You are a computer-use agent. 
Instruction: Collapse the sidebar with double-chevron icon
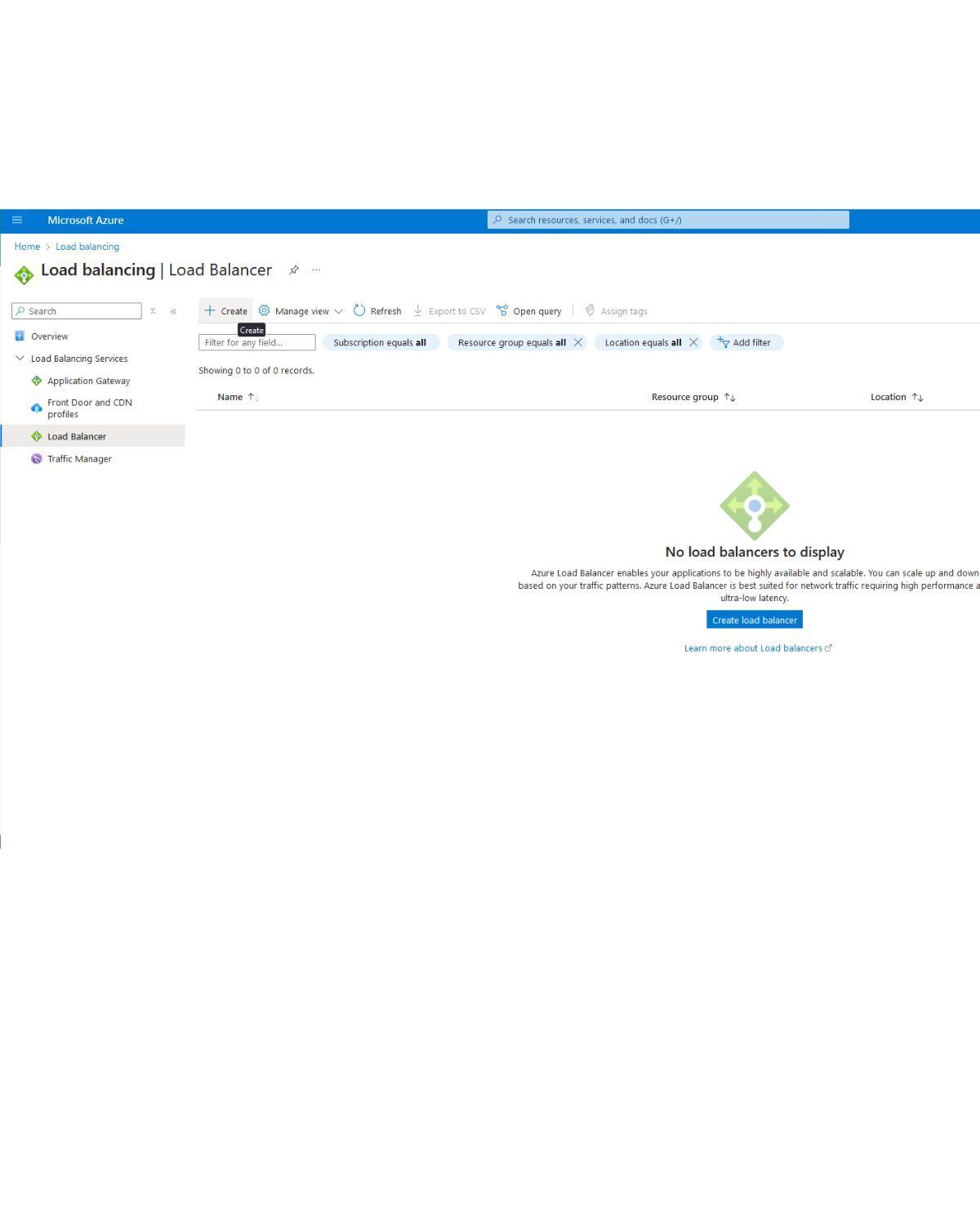click(x=174, y=311)
